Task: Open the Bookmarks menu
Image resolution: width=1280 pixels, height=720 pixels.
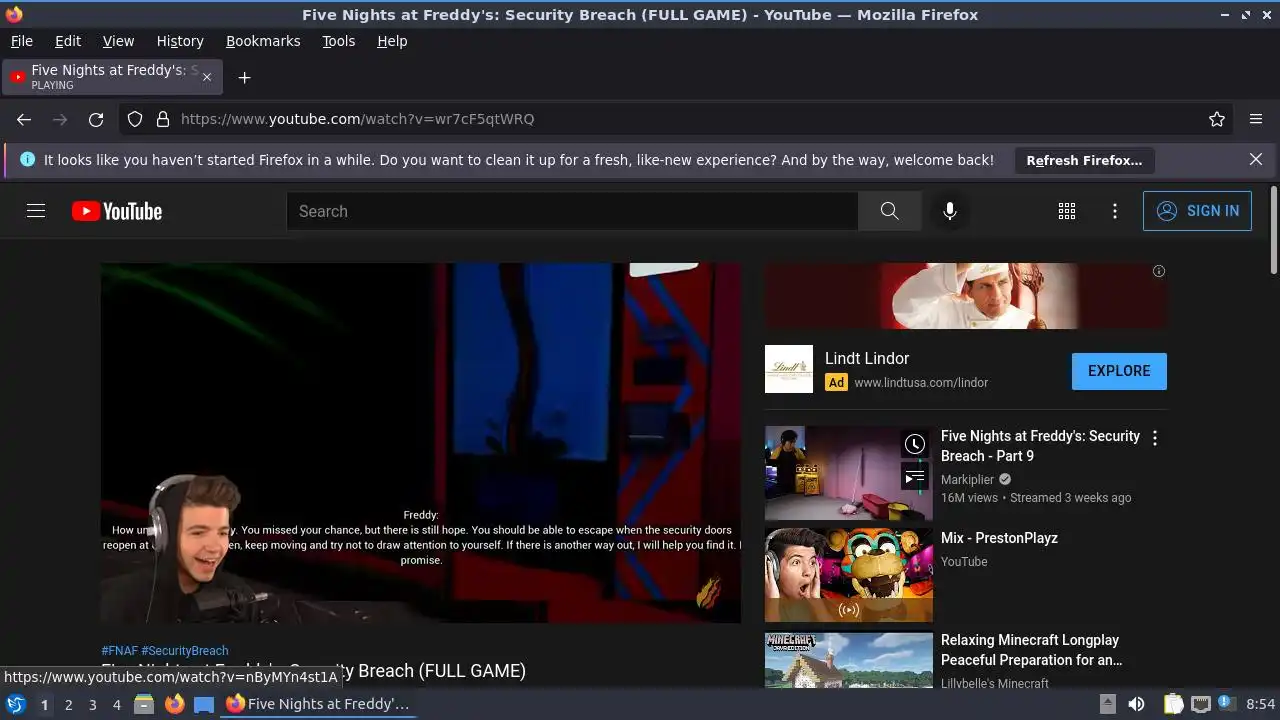Action: 263,41
